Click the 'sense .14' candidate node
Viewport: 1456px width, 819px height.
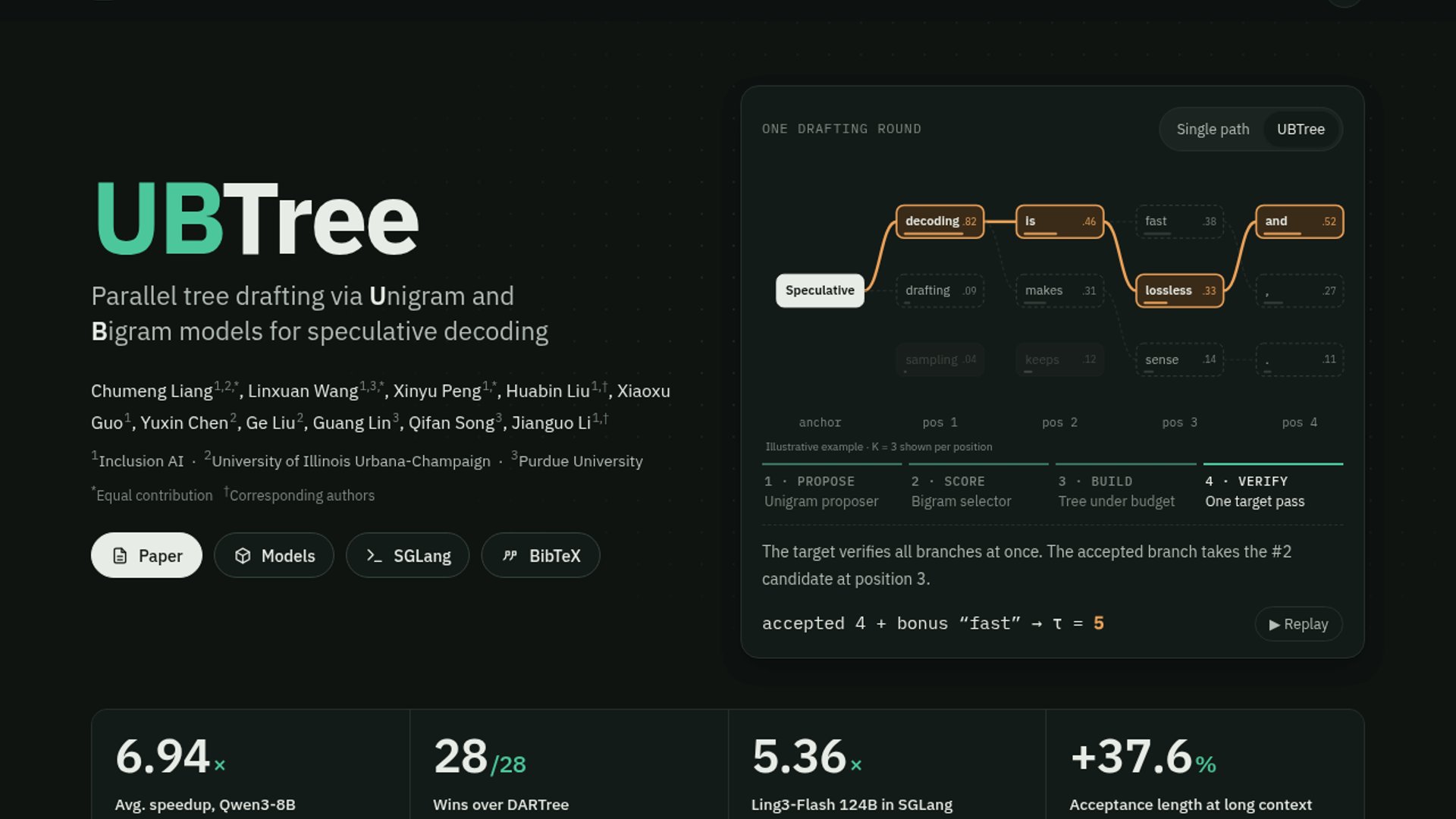click(1180, 359)
